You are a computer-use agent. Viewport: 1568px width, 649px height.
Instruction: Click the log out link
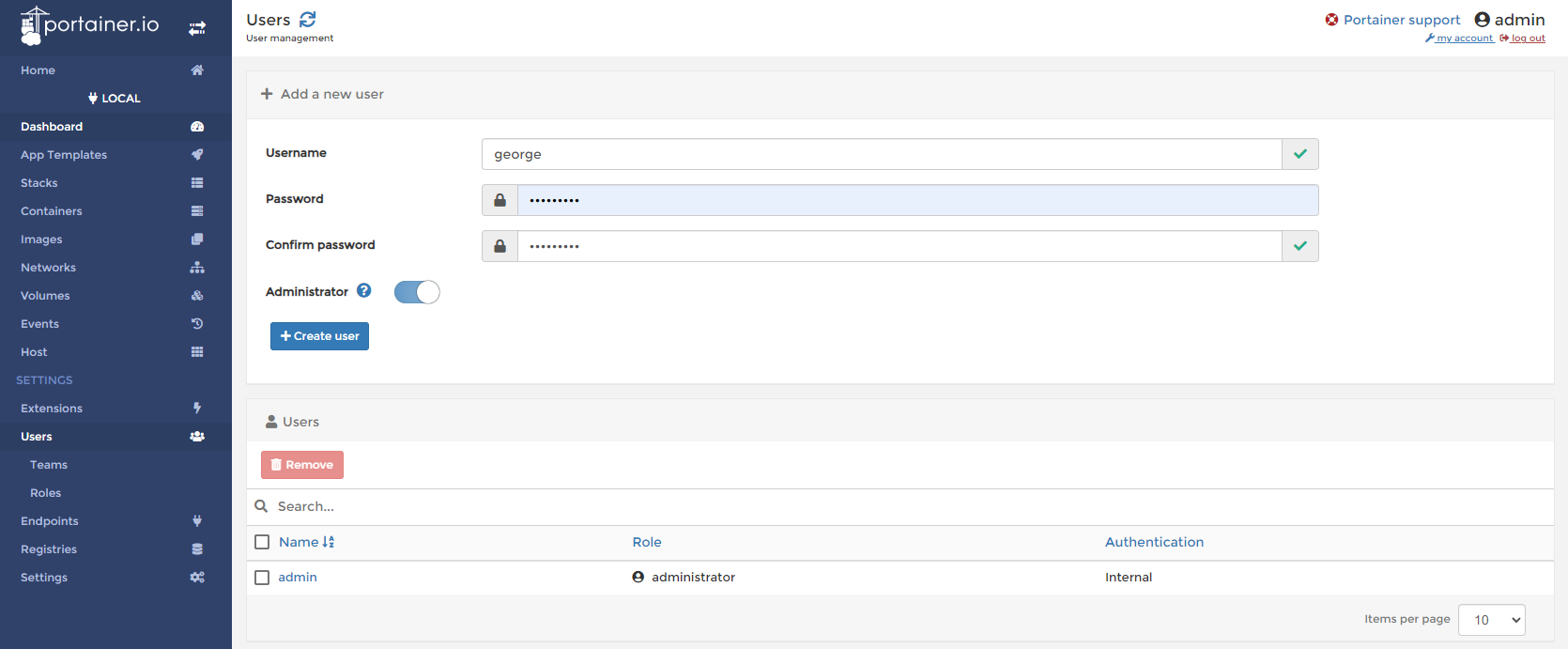click(1522, 39)
